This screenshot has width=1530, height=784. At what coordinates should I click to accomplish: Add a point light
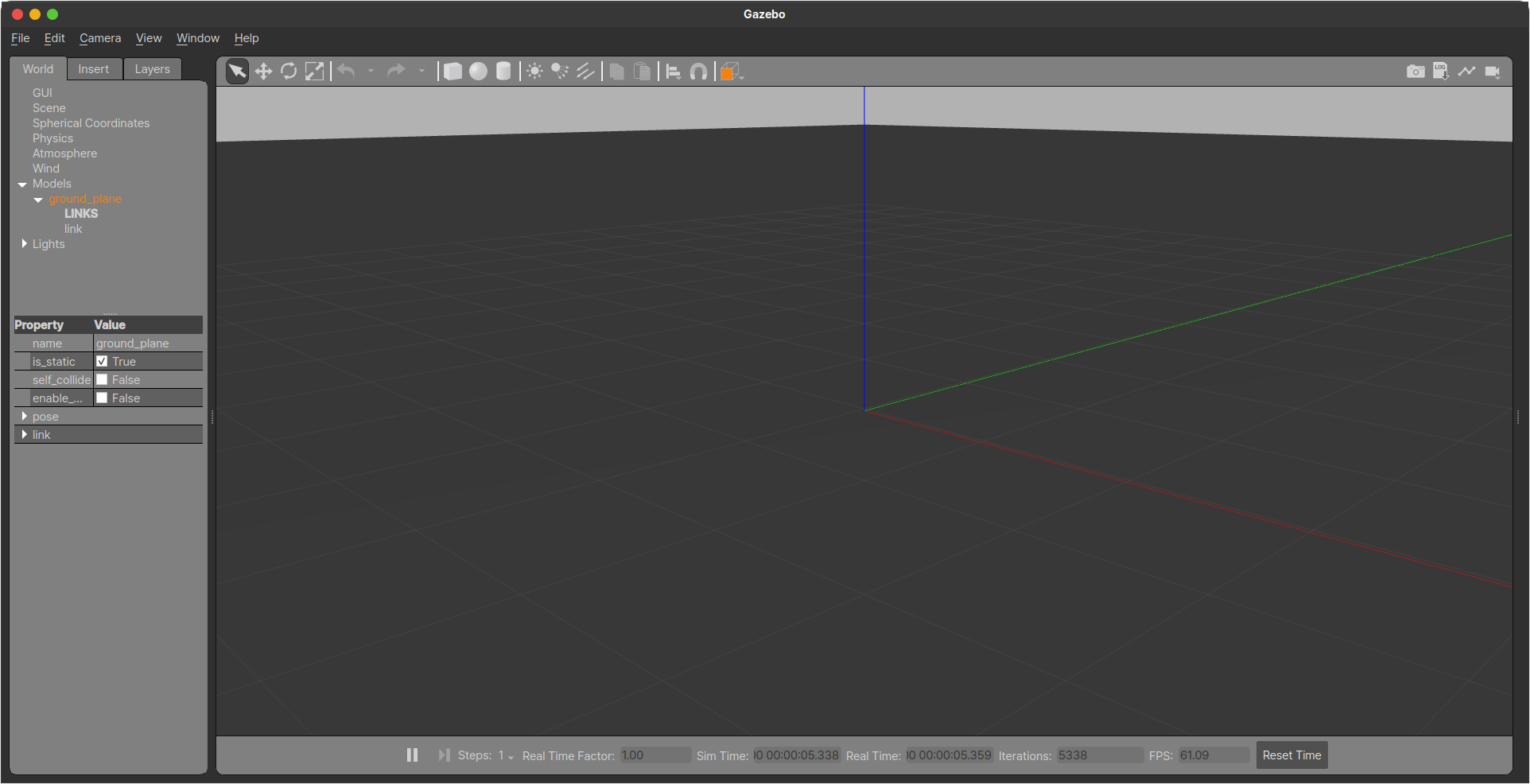tap(535, 72)
